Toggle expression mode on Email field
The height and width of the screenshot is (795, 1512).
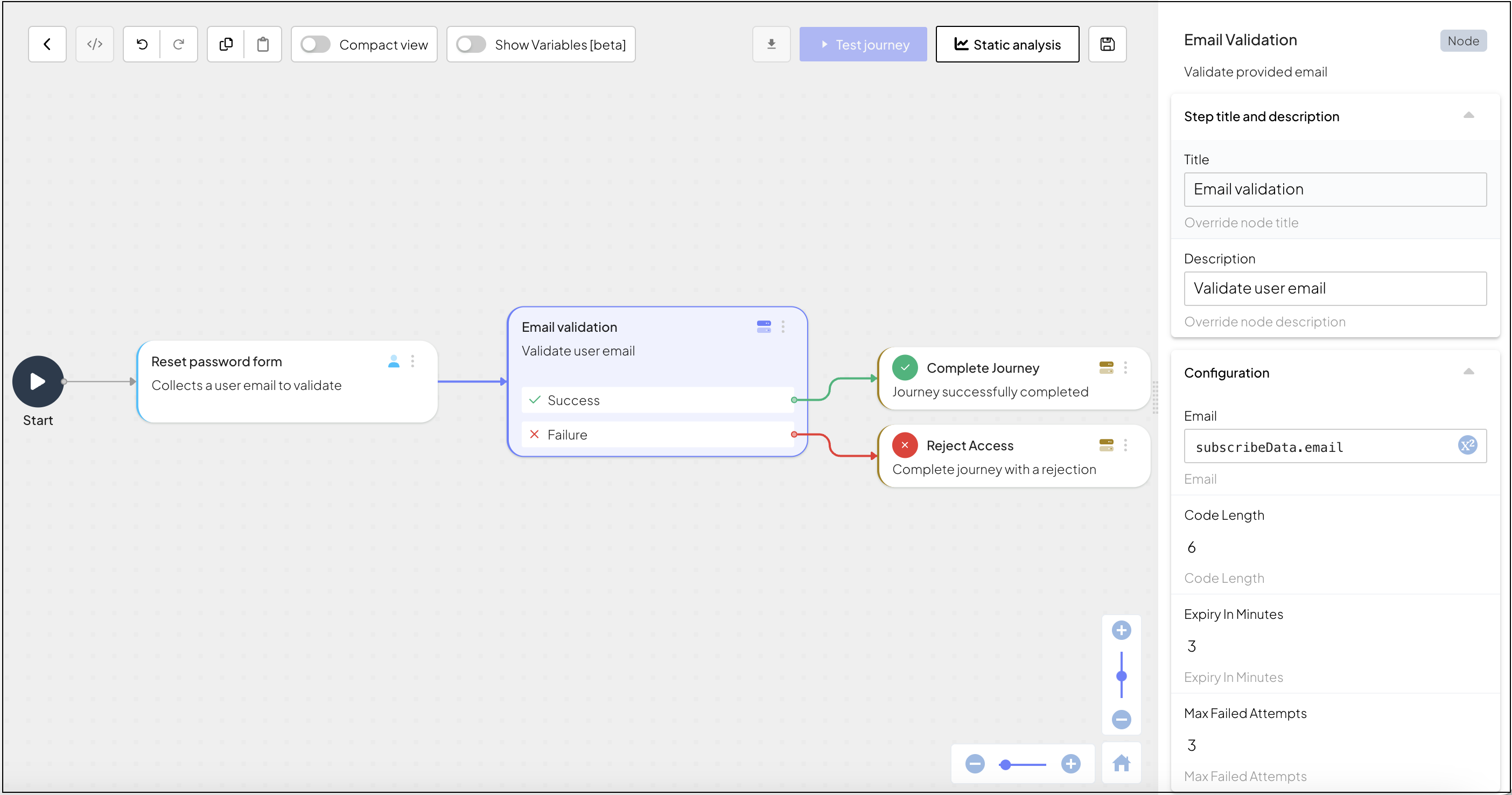coord(1467,445)
